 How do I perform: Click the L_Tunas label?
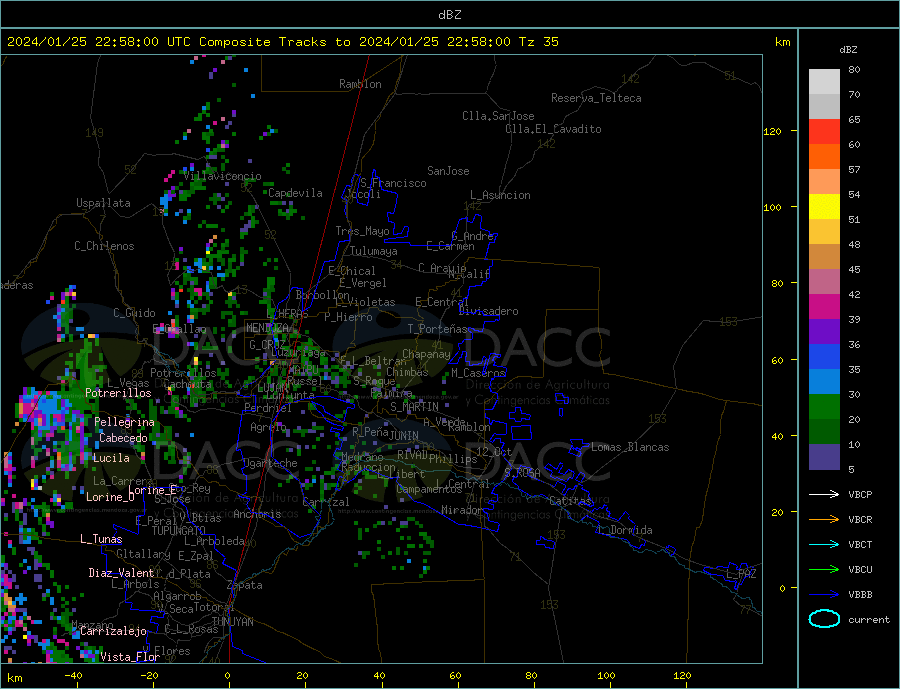(x=101, y=539)
